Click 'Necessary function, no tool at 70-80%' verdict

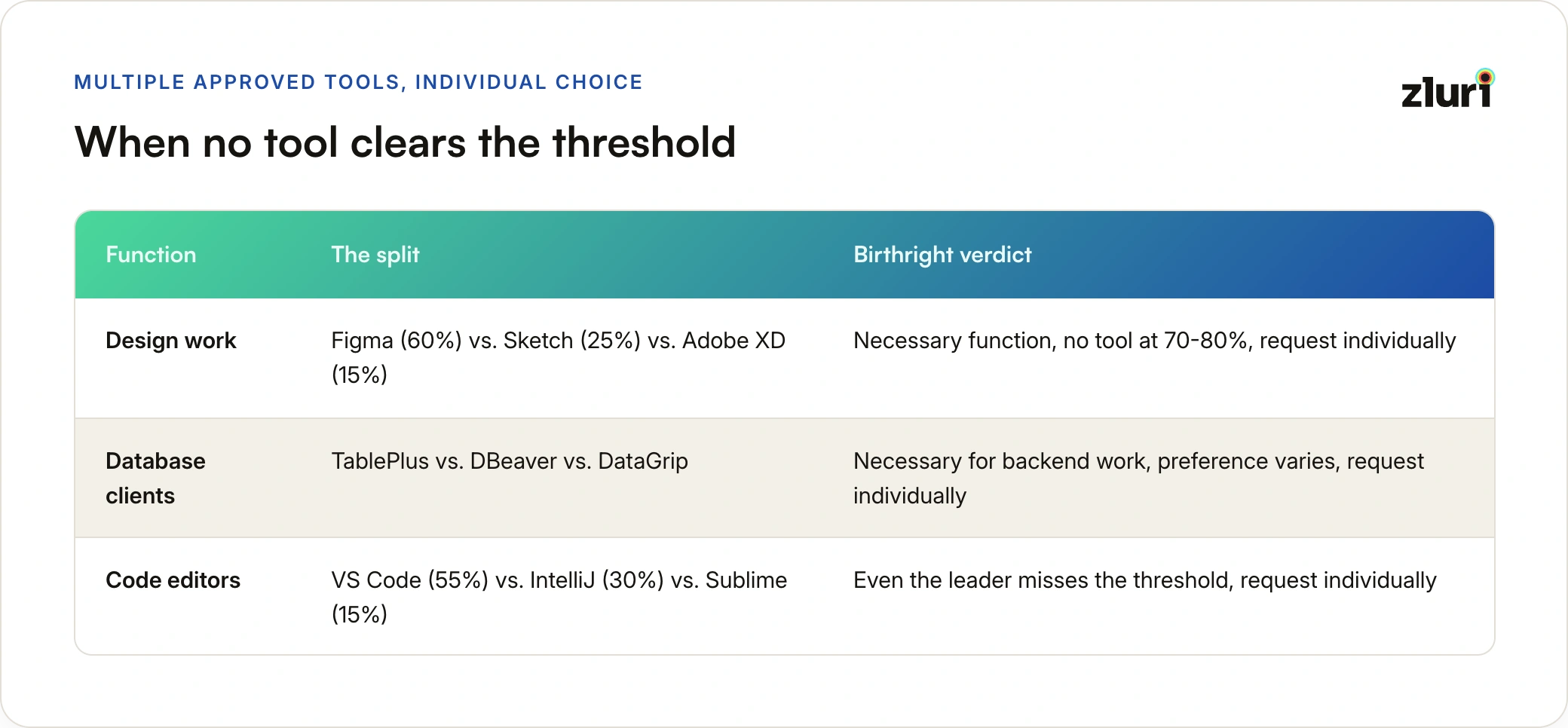tap(1155, 341)
